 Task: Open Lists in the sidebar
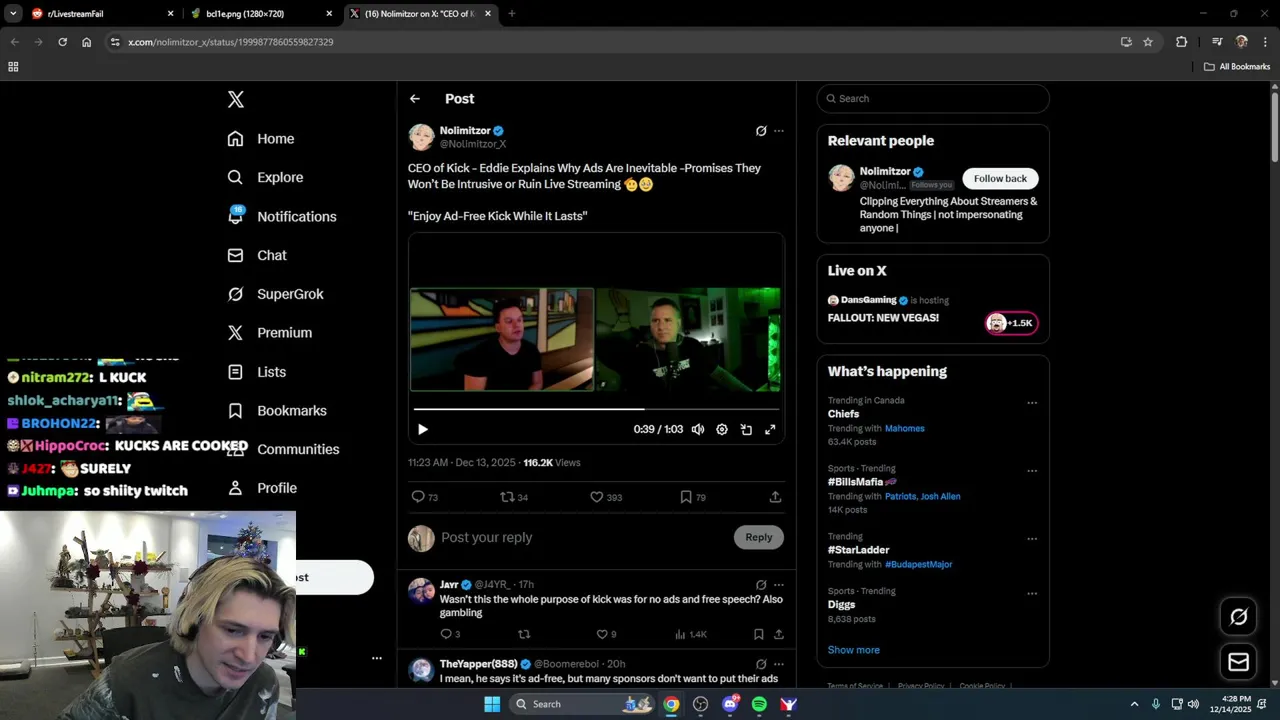pyautogui.click(x=257, y=372)
